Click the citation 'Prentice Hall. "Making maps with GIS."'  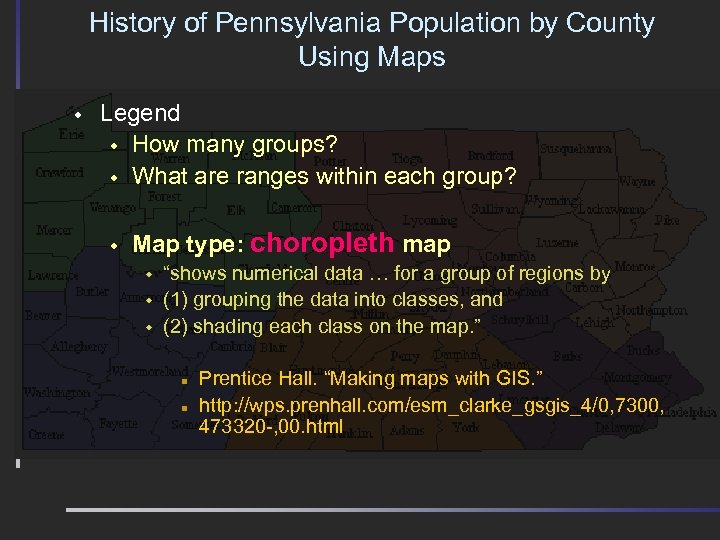pyautogui.click(x=371, y=379)
